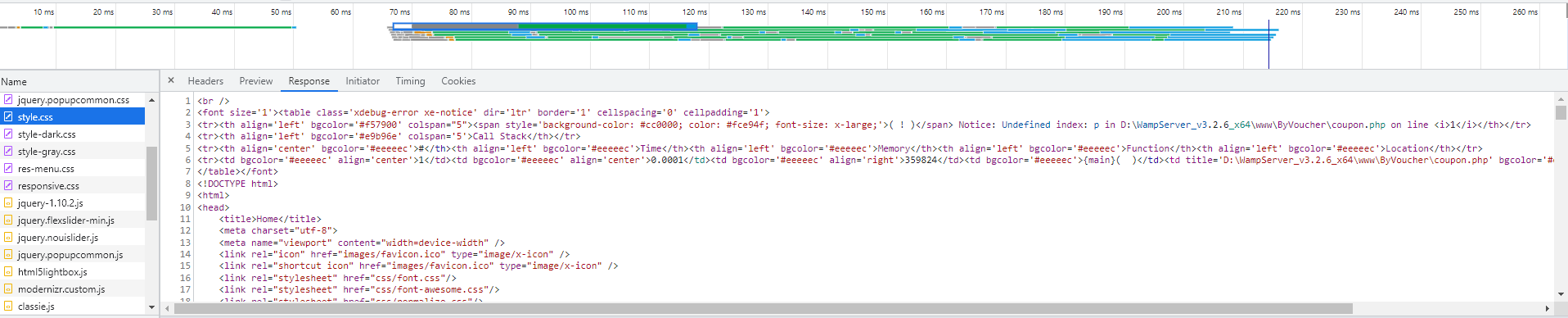Select html5lightbox.js request
Screen dimensions: 1568x318
[x=72, y=272]
